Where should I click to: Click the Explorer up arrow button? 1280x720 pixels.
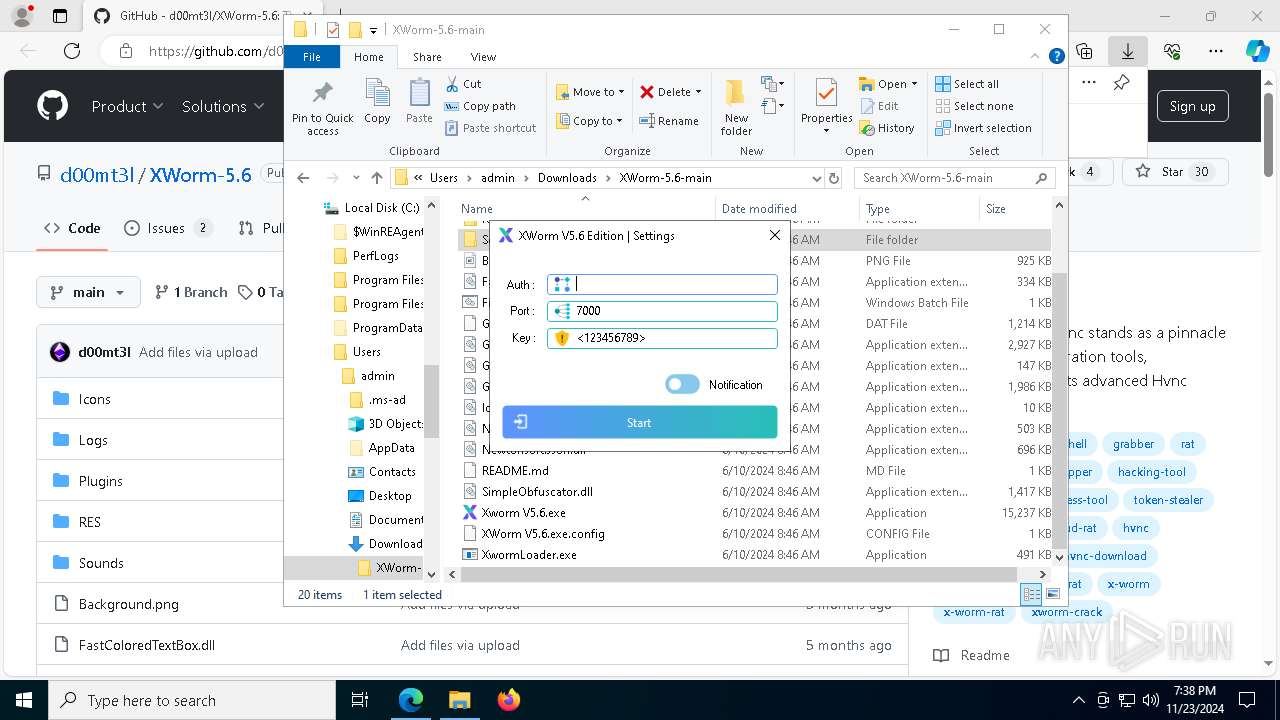376,178
